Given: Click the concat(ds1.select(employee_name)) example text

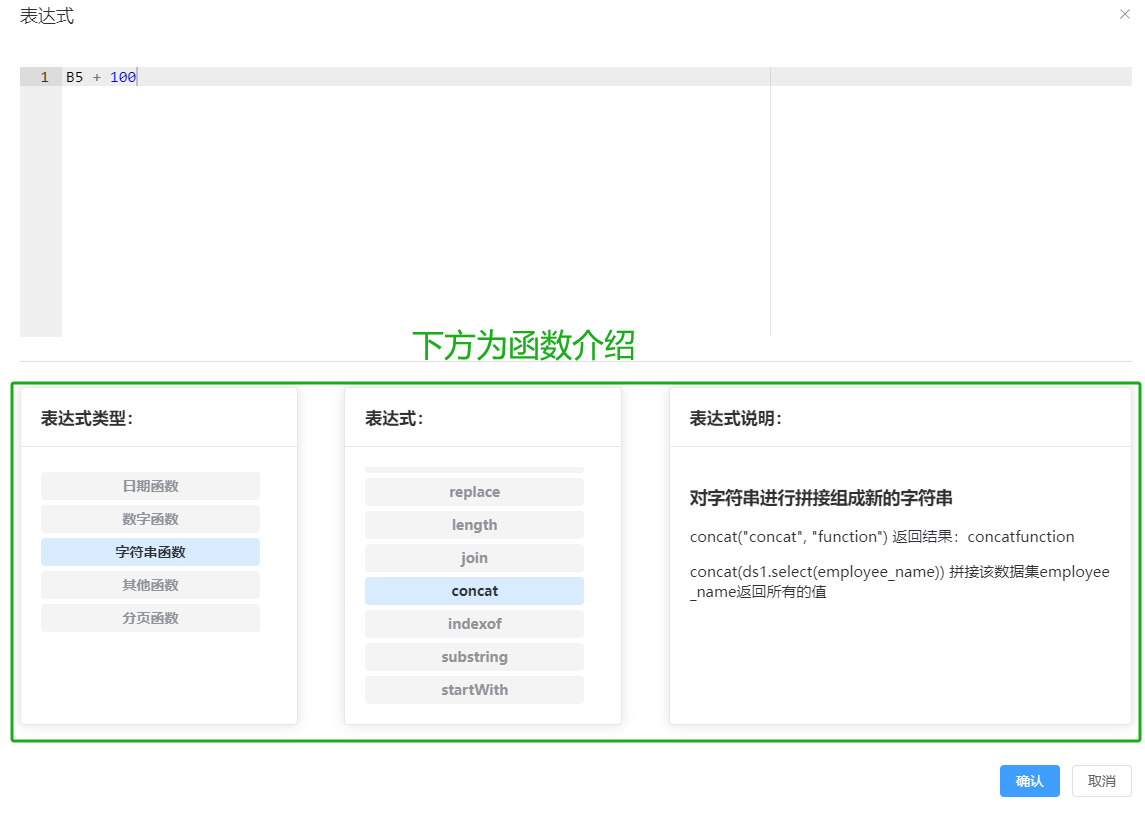Looking at the screenshot, I should coord(899,581).
